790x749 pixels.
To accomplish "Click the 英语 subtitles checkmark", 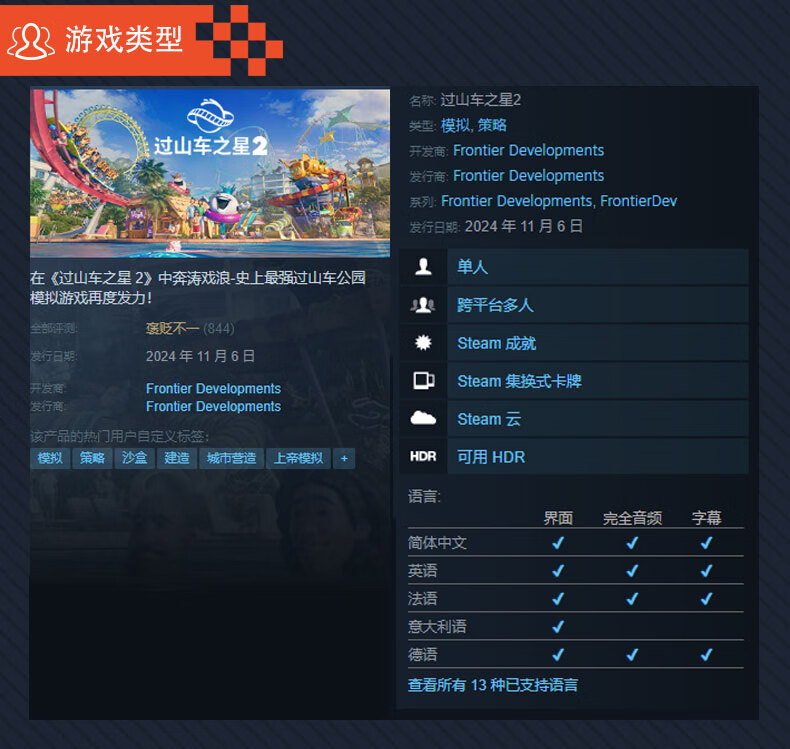I will 706,571.
